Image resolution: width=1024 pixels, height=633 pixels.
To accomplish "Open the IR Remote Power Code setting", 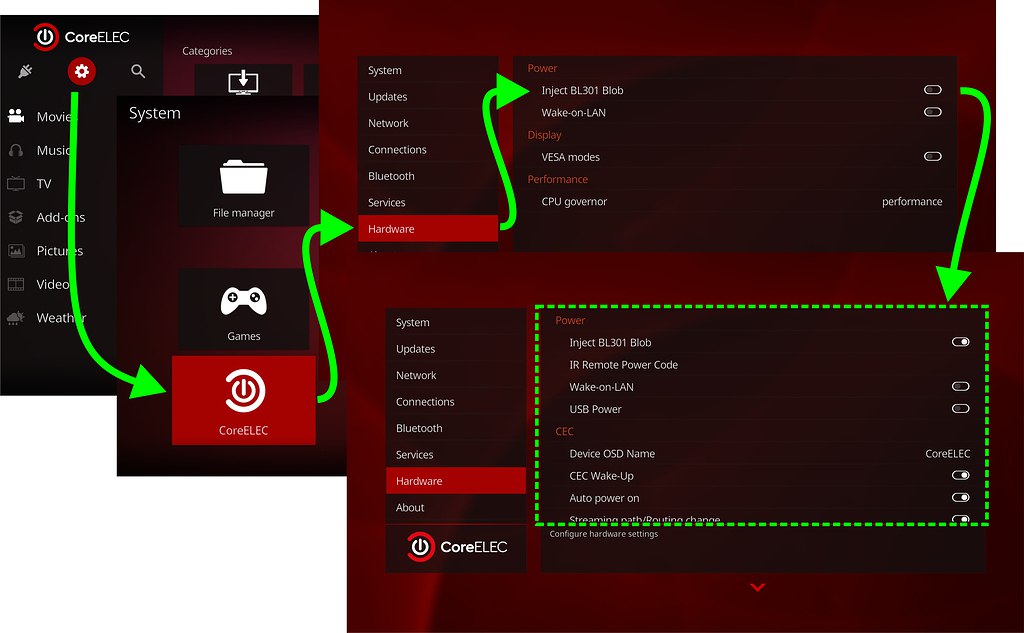I will [762, 365].
